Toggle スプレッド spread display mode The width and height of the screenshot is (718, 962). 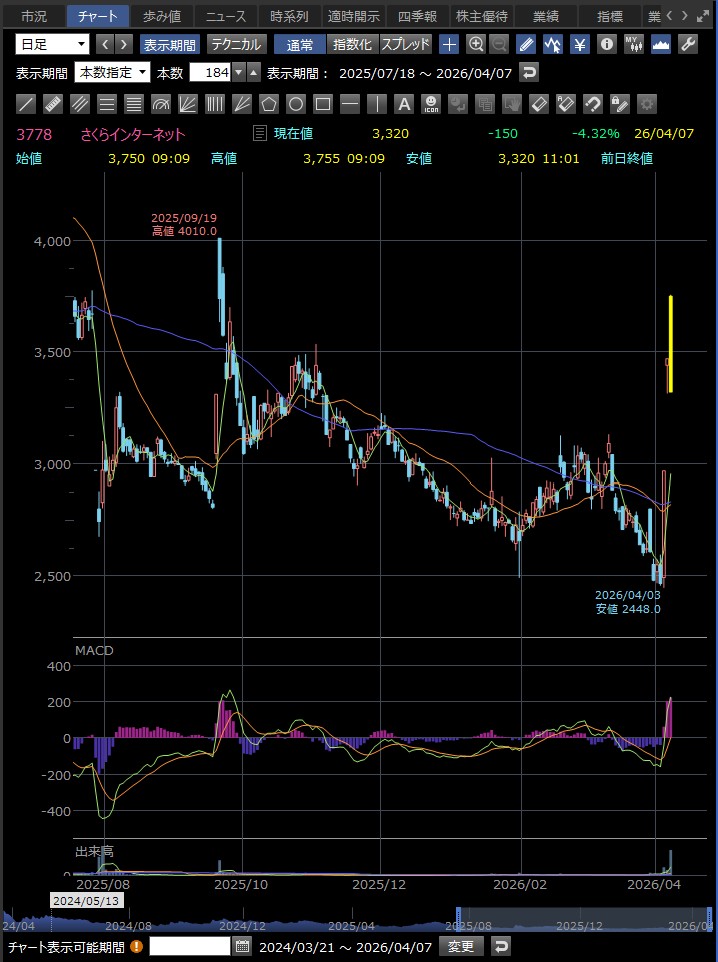[405, 44]
